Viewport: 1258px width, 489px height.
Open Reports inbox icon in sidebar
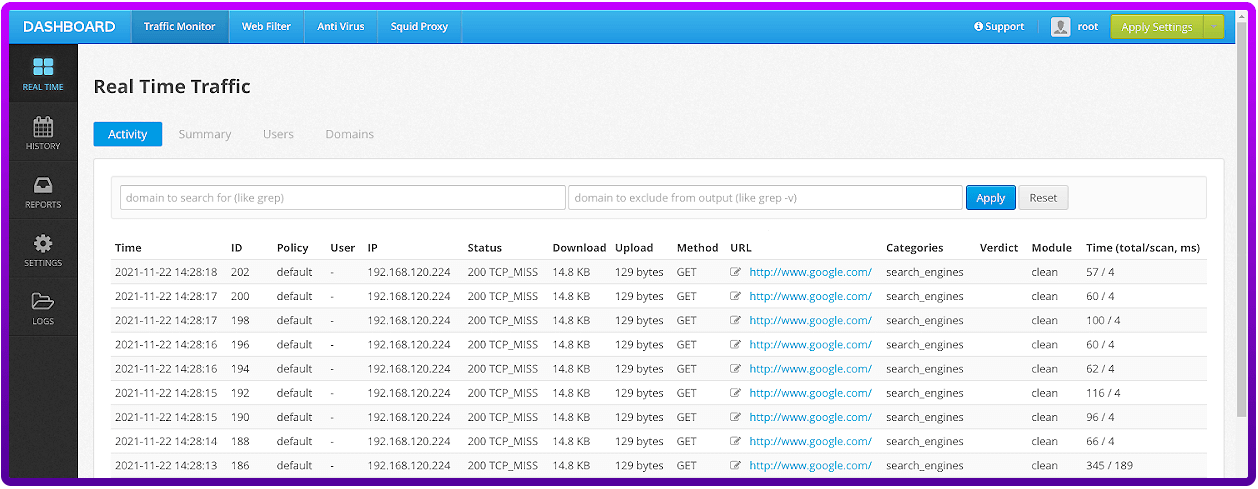43,186
